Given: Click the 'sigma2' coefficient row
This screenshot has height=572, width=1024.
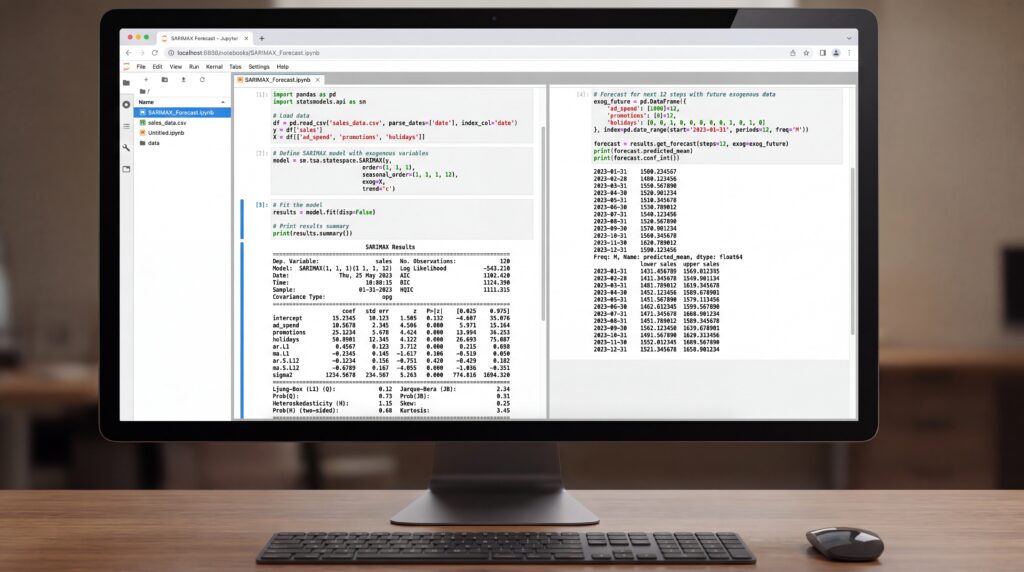Looking at the screenshot, I should click(391, 375).
